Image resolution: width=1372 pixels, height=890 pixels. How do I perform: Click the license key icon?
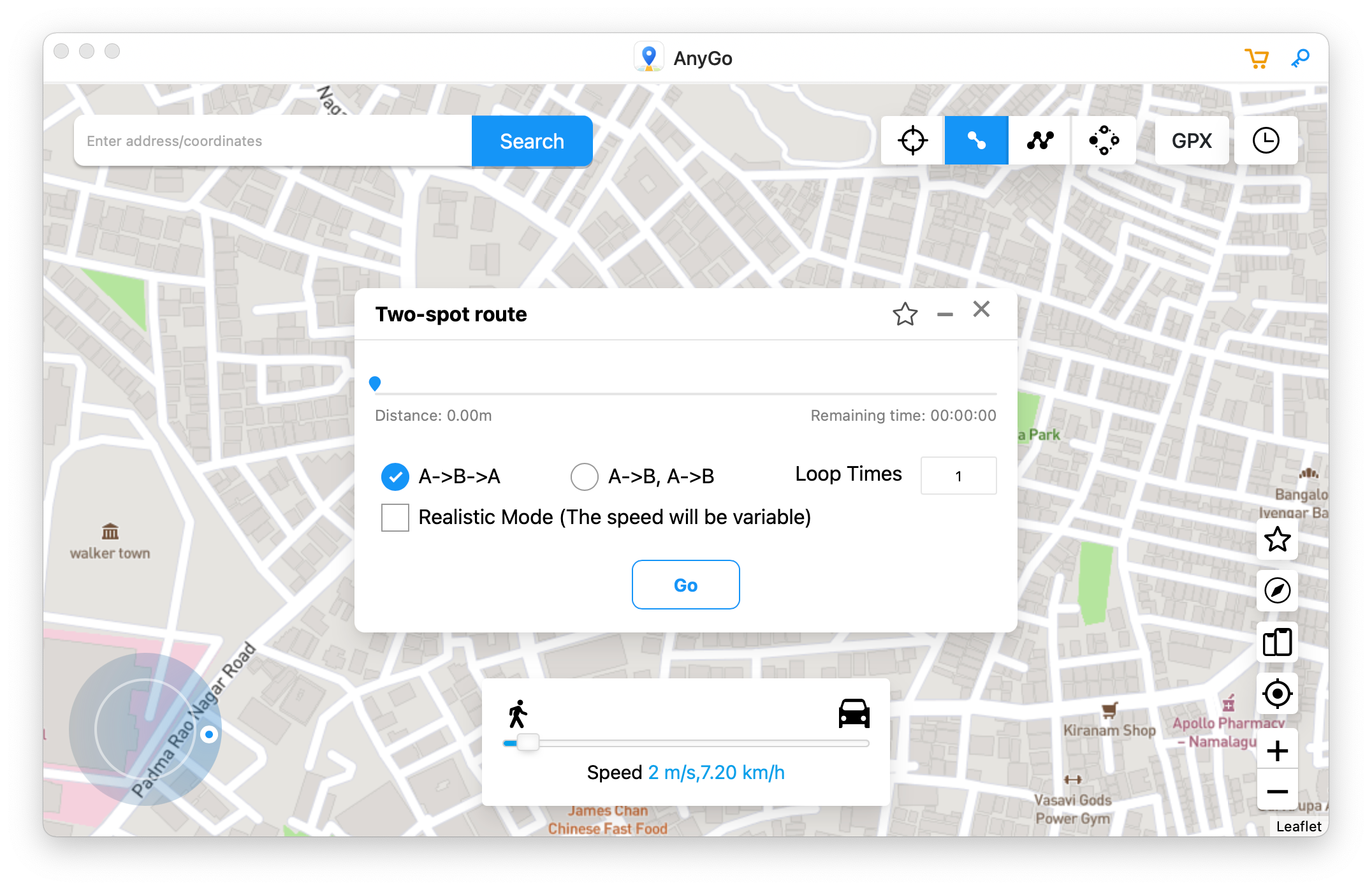(1299, 57)
